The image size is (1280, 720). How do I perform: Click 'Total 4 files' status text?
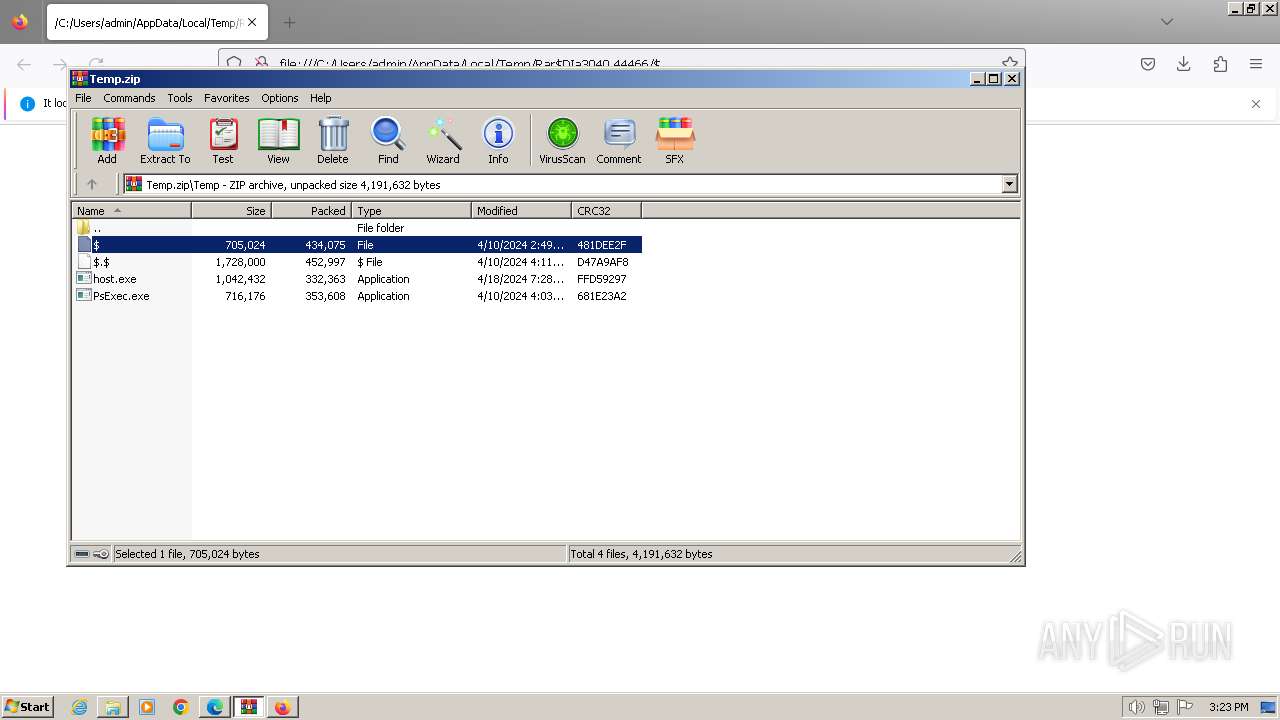641,554
